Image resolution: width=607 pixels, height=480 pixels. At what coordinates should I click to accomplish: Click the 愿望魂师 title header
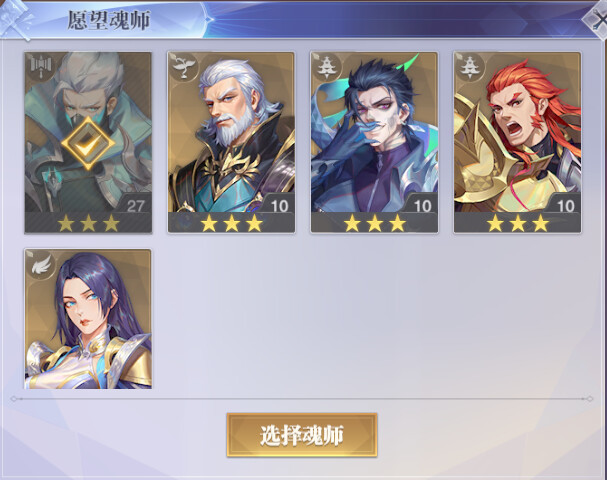(x=109, y=20)
